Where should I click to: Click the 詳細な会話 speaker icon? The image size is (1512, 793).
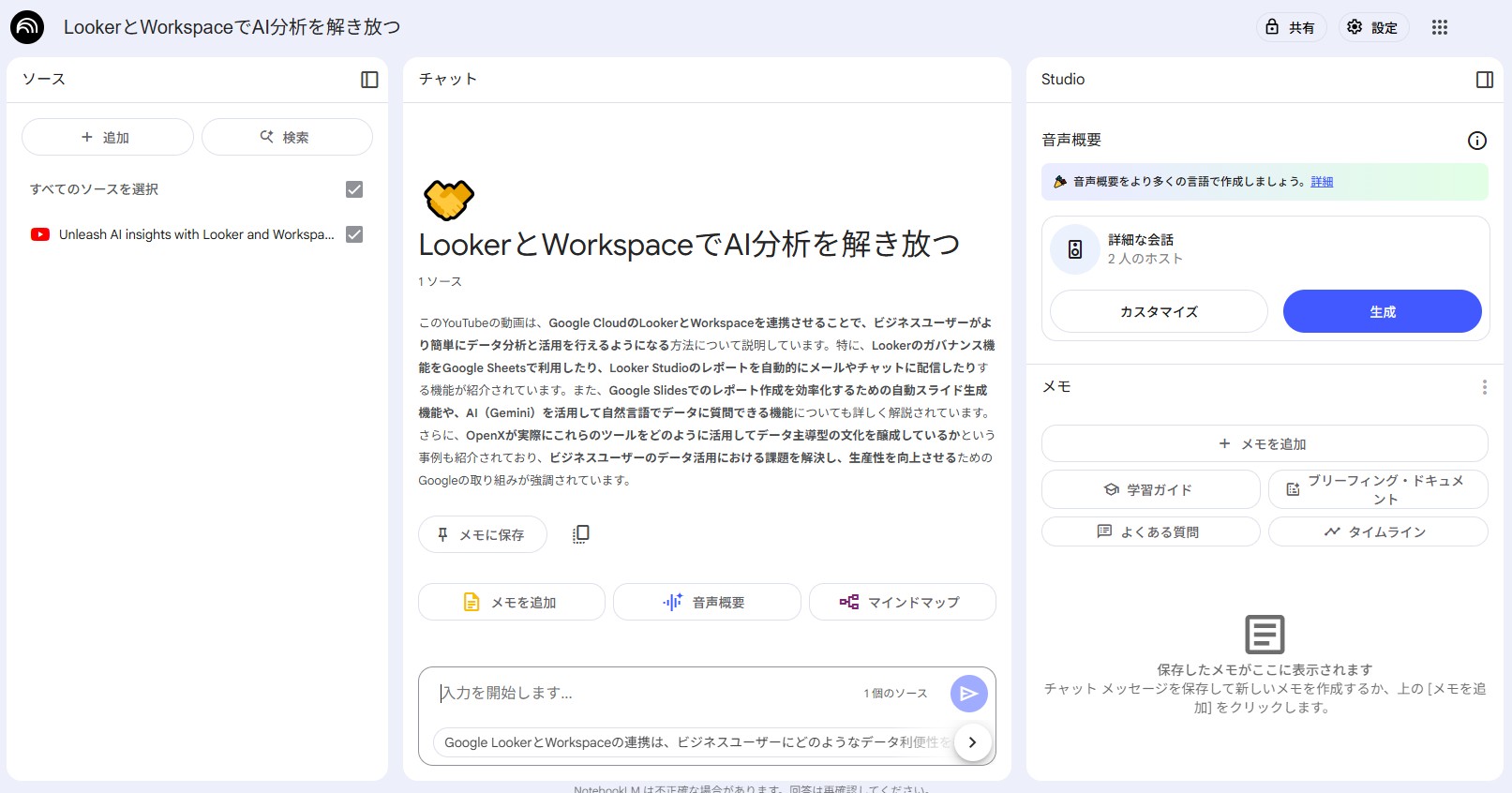pyautogui.click(x=1075, y=249)
